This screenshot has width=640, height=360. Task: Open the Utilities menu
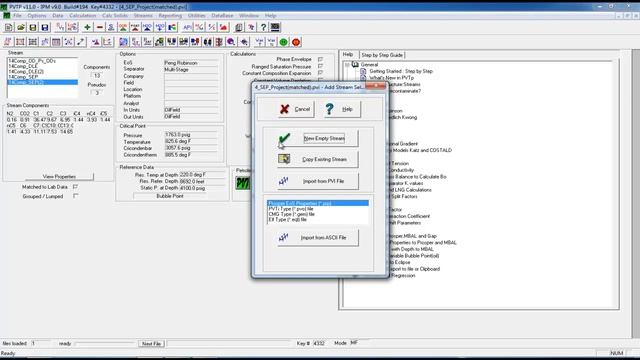tap(196, 16)
